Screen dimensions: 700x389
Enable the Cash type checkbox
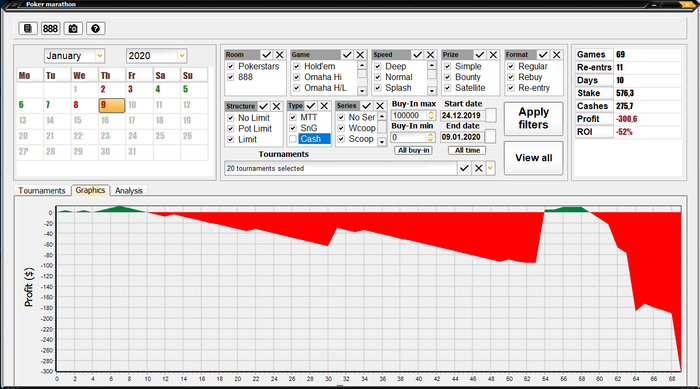293,139
